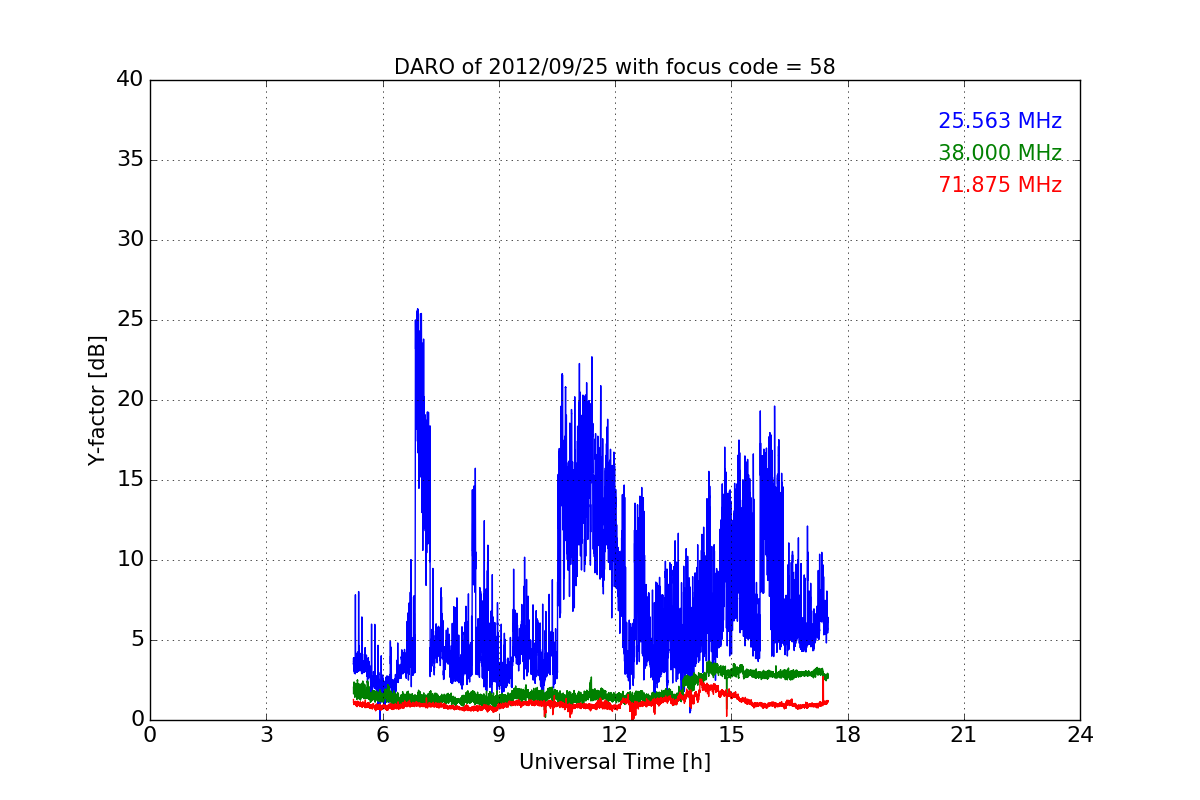Click the y-axis tick label 25
1200x800 pixels.
(x=130, y=320)
